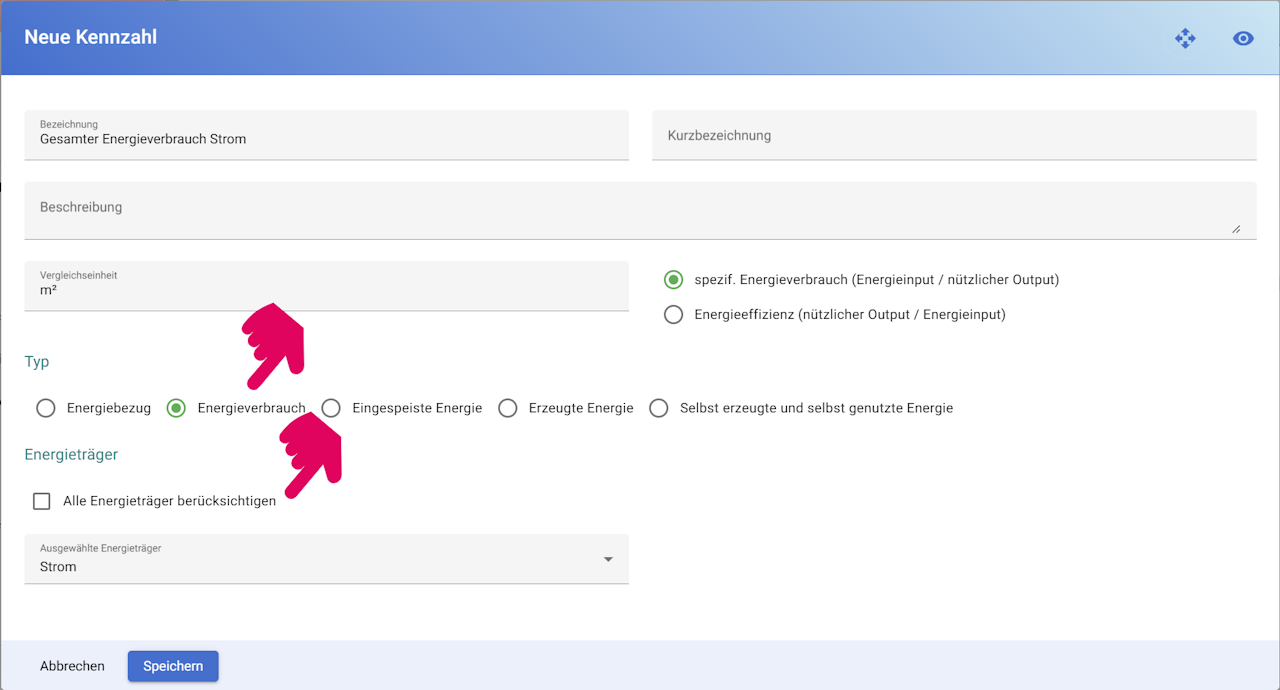Click Abbrechen to cancel

pos(72,666)
